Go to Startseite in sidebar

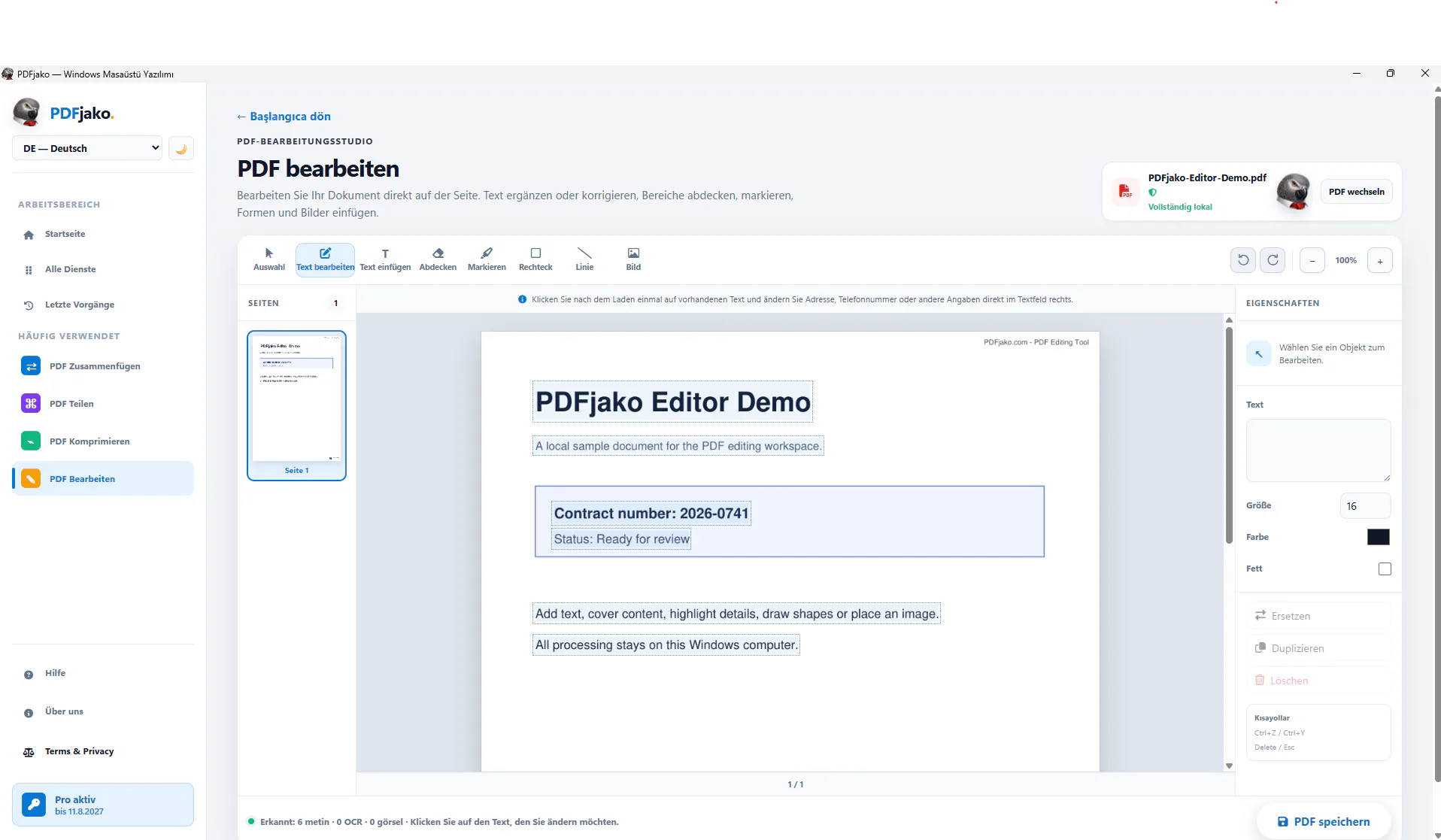point(102,234)
